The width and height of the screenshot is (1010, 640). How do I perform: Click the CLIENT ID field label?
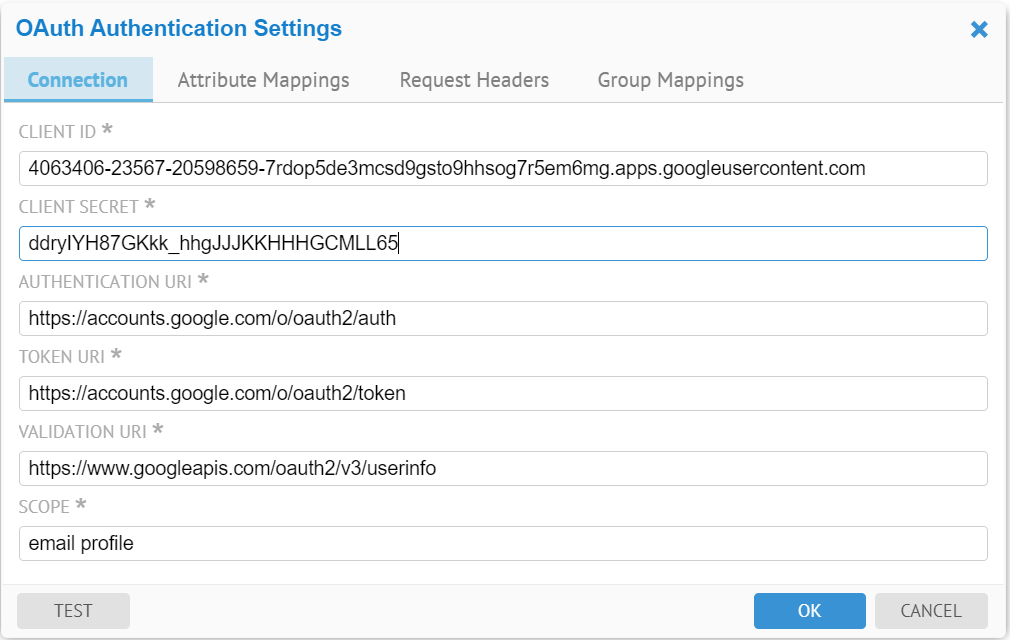(58, 132)
